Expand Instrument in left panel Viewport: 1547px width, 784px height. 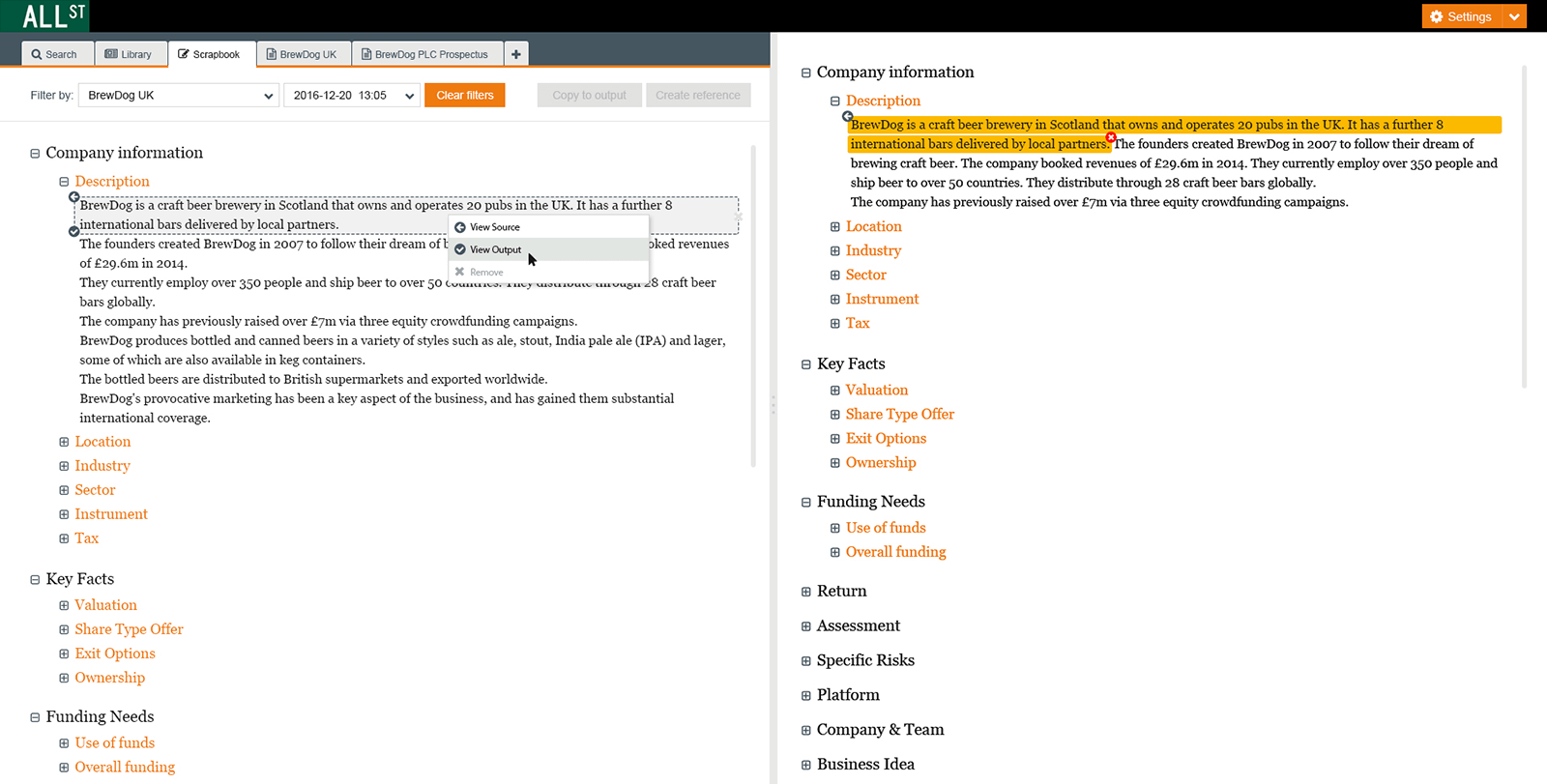64,514
